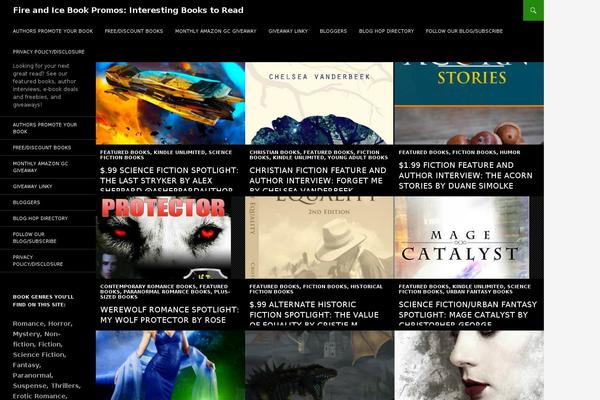Viewport: 600px width, 400px height.
Task: Open post $.99 Science Fiction Spotlight: The Last Stryker
Action: pos(169,180)
